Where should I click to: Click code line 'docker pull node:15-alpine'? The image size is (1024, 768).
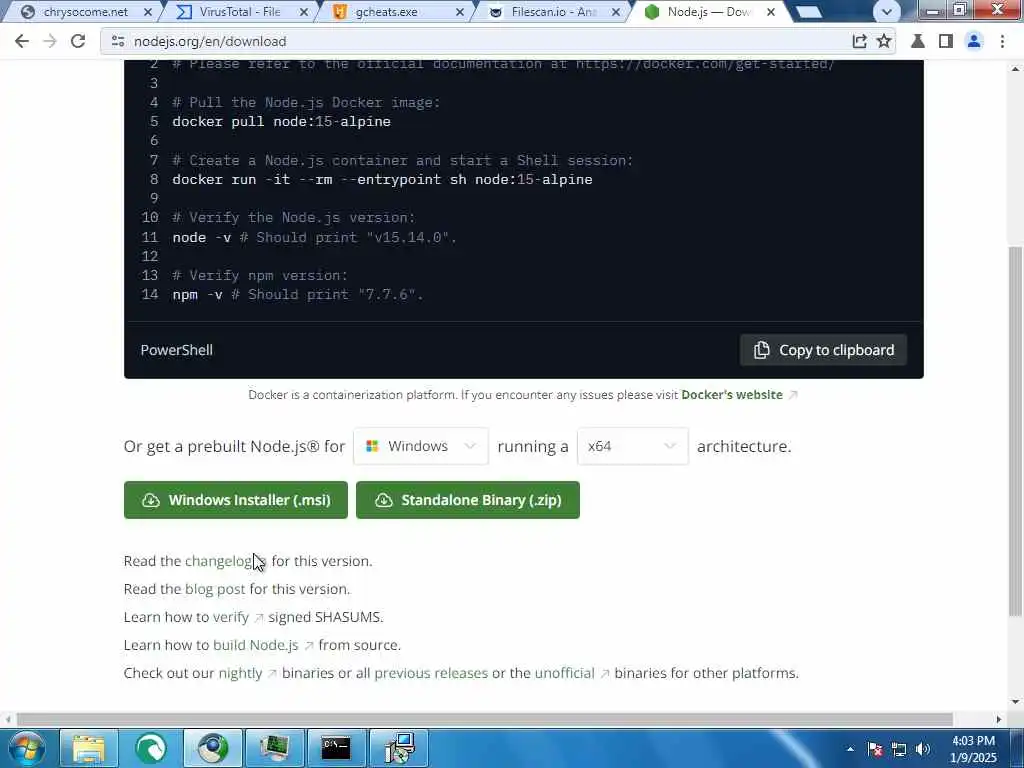(281, 122)
